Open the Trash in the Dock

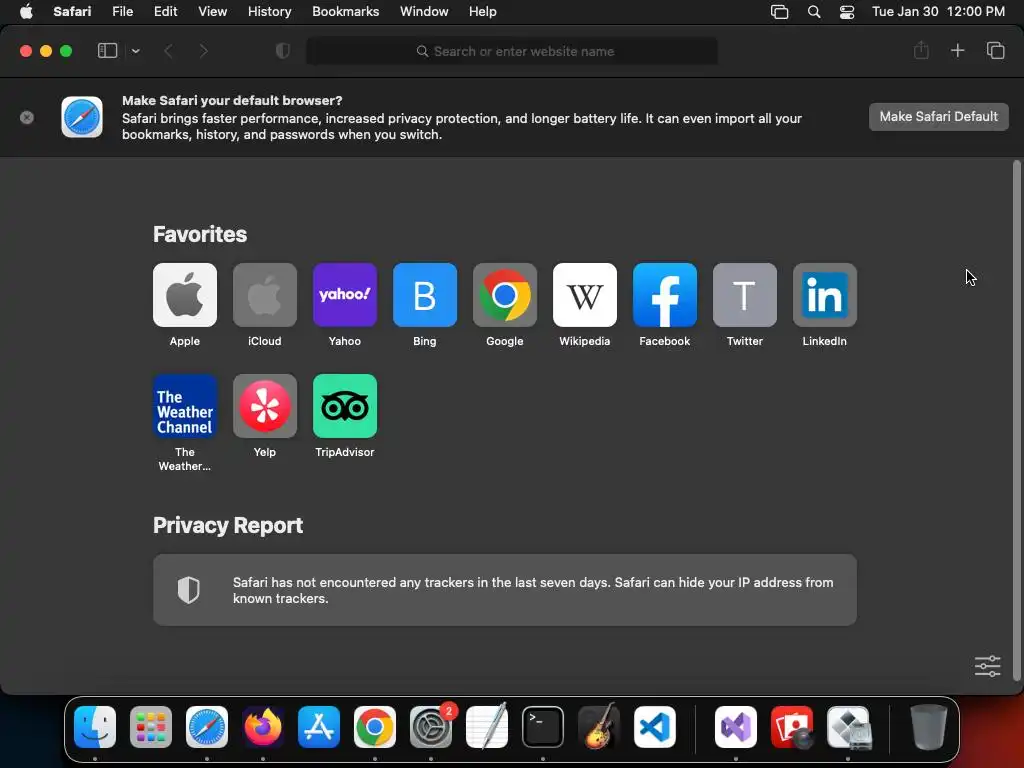(x=929, y=727)
